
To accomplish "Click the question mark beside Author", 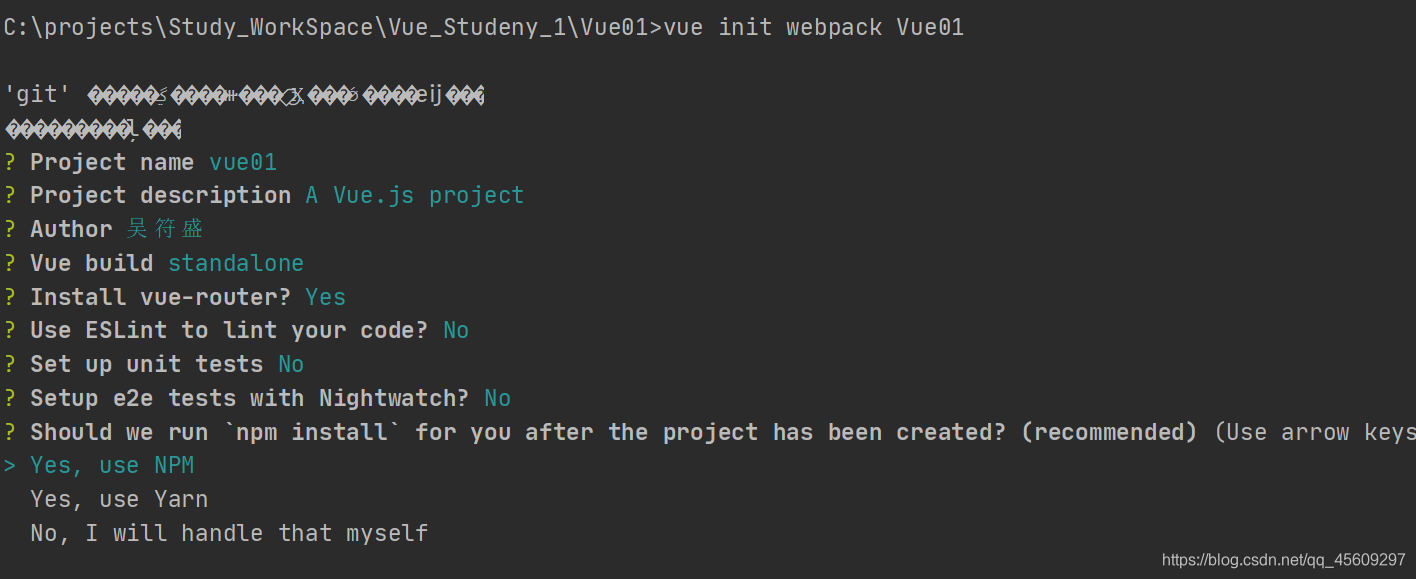I will [x=10, y=229].
